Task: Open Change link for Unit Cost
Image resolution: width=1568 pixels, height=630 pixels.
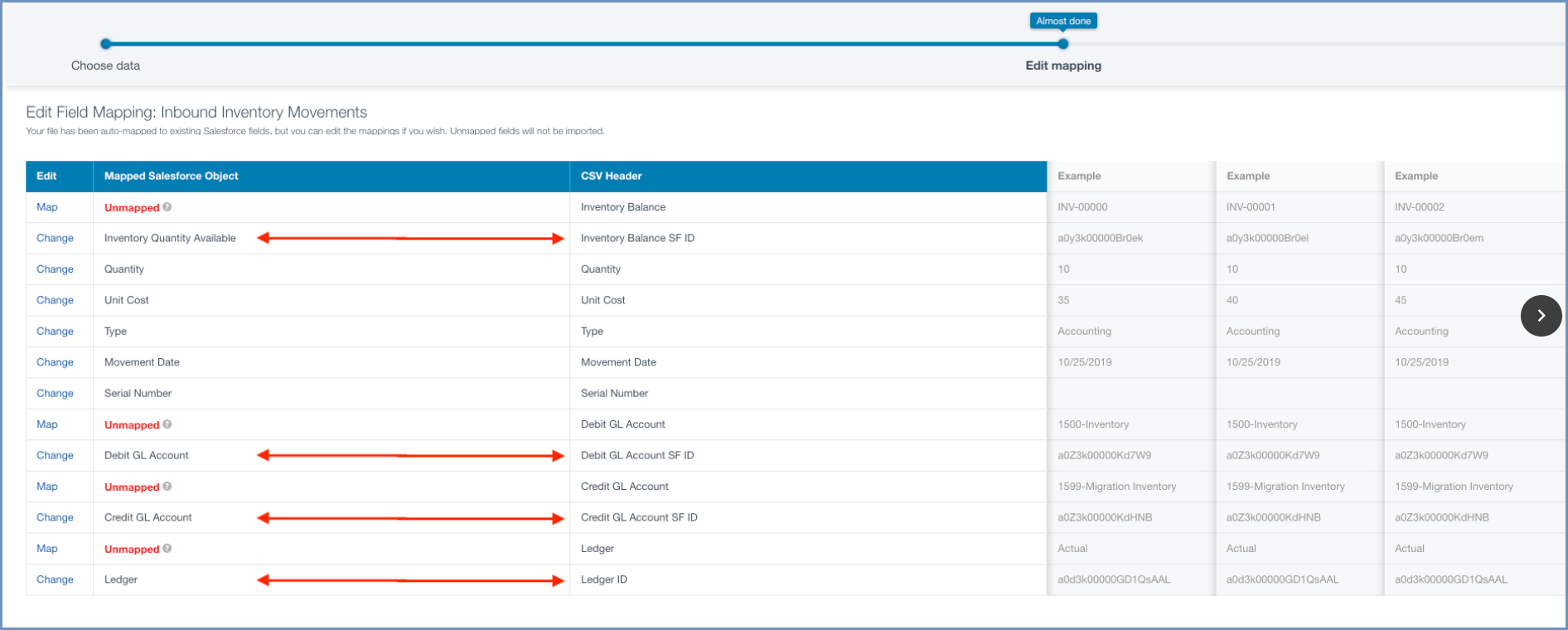Action: (x=55, y=300)
